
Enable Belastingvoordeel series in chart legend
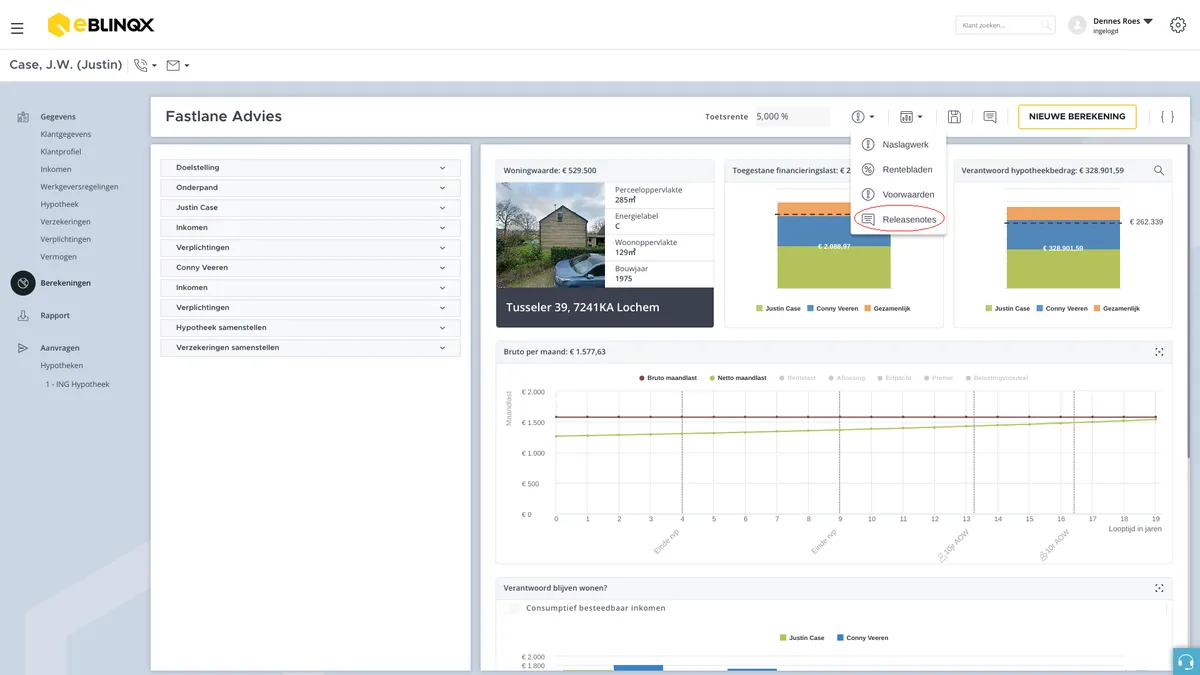pyautogui.click(x=995, y=378)
